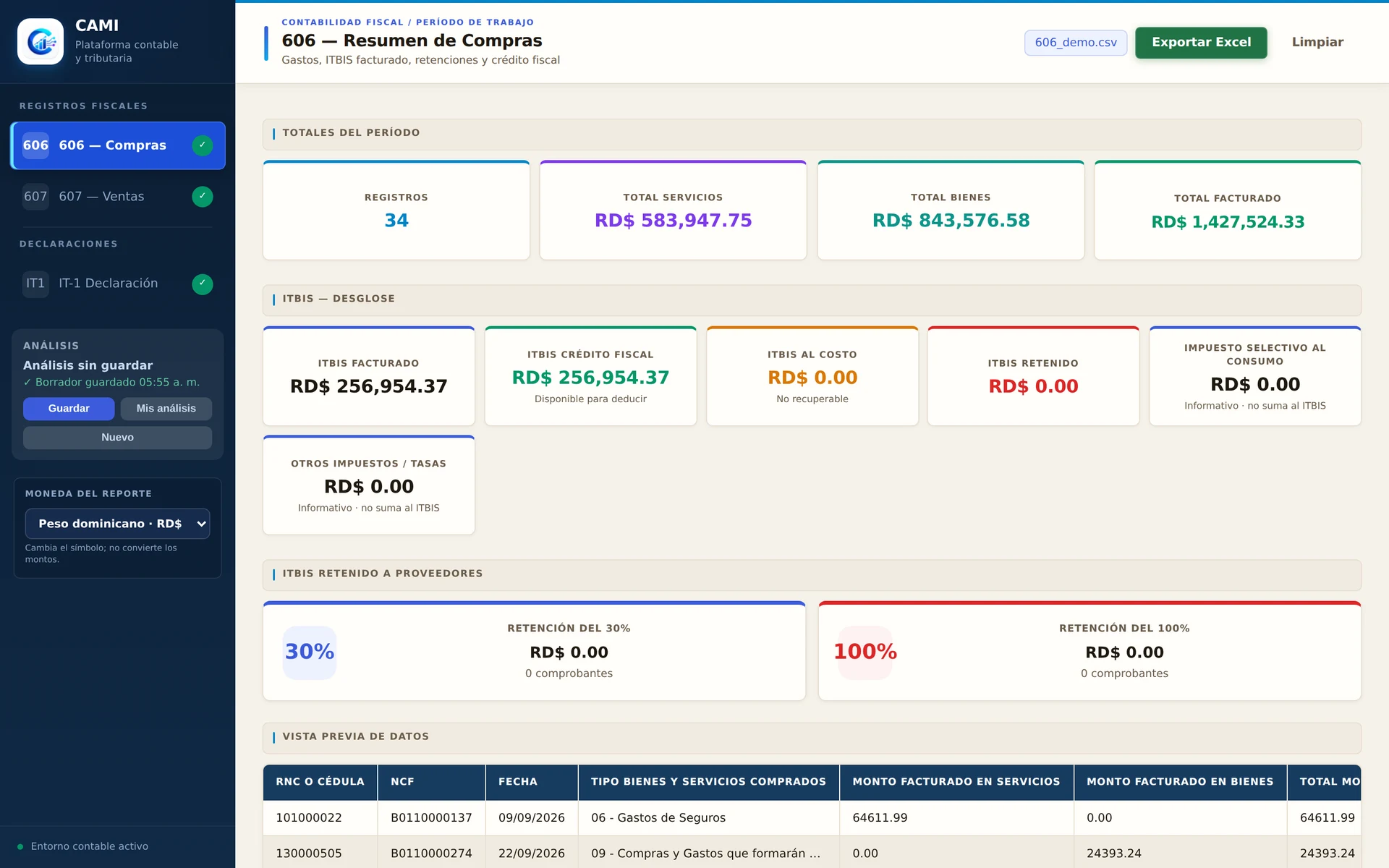Open Mis análisis

pyautogui.click(x=166, y=409)
